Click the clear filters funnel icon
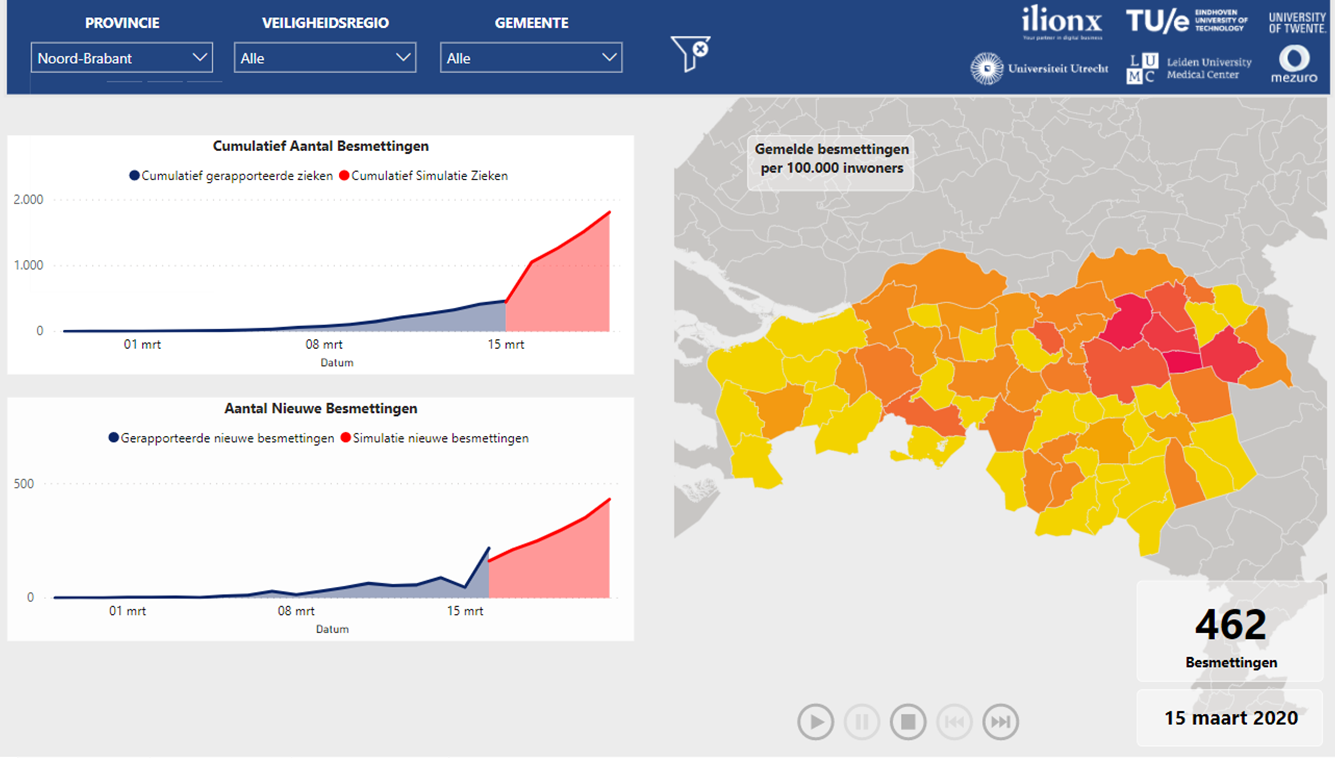Image resolution: width=1335 pixels, height=758 pixels. (690, 54)
